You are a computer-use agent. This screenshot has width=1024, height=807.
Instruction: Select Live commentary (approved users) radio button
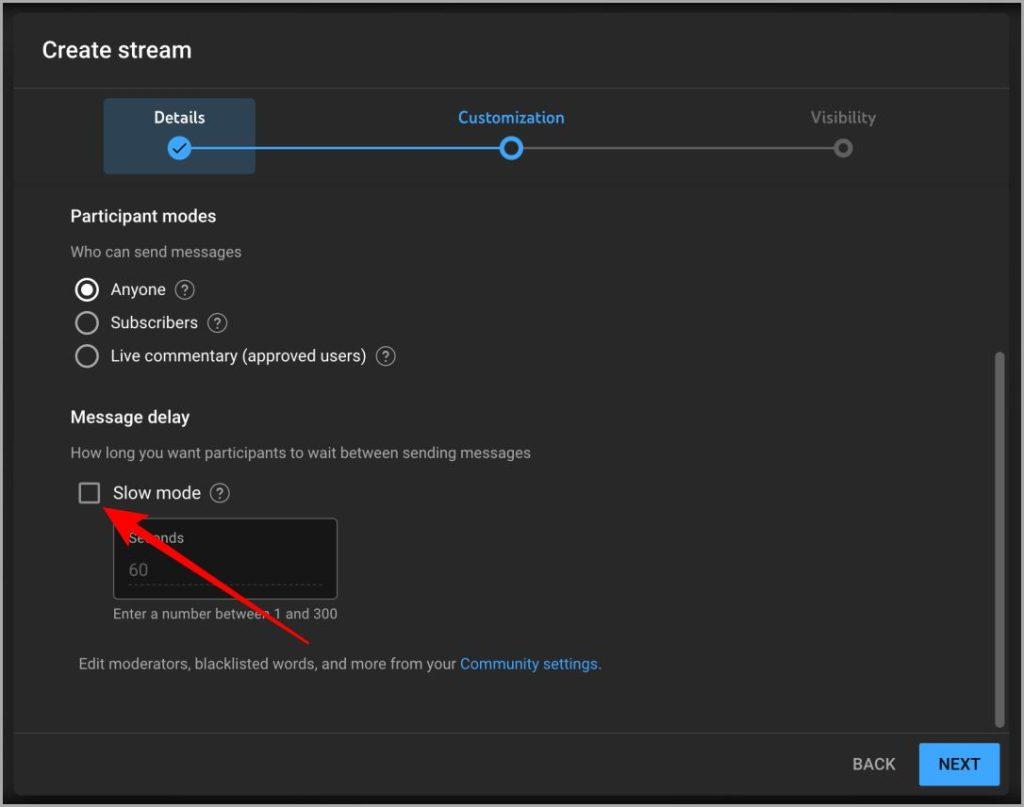pyautogui.click(x=87, y=356)
